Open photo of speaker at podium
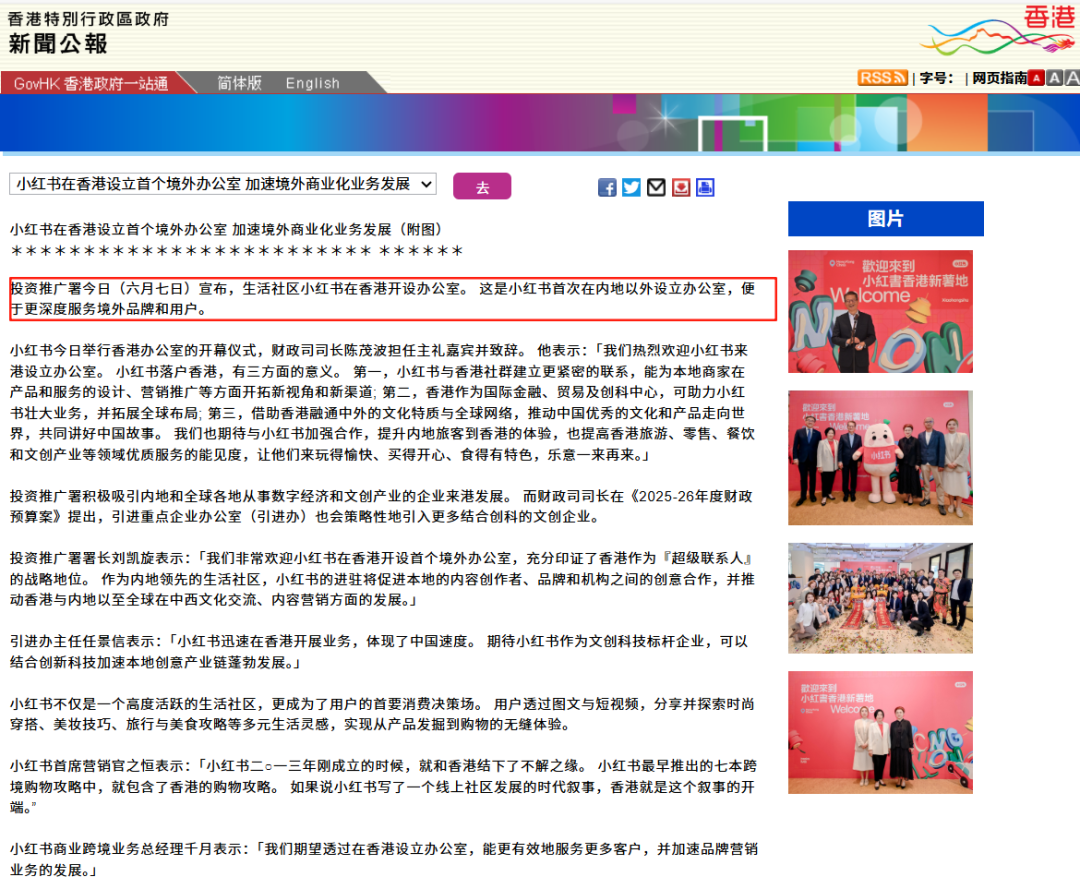1080x889 pixels. pos(880,311)
